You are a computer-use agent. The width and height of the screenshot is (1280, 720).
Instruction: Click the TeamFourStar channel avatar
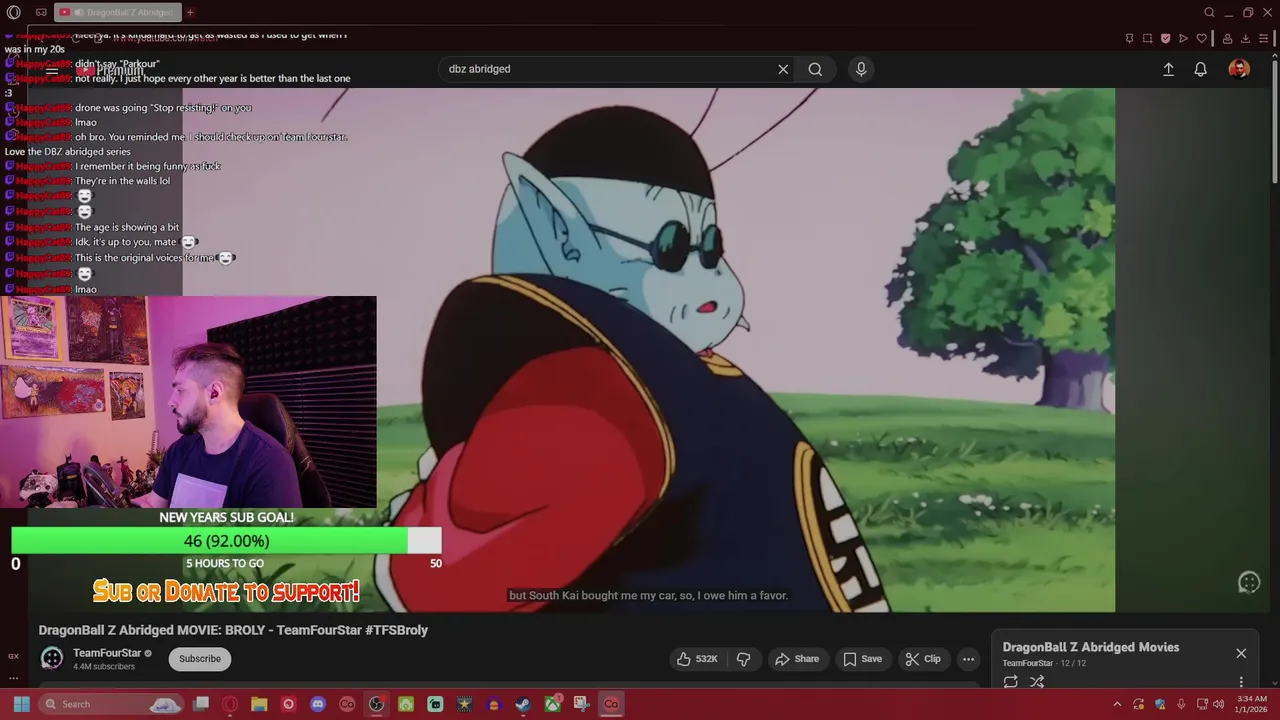[x=52, y=658]
